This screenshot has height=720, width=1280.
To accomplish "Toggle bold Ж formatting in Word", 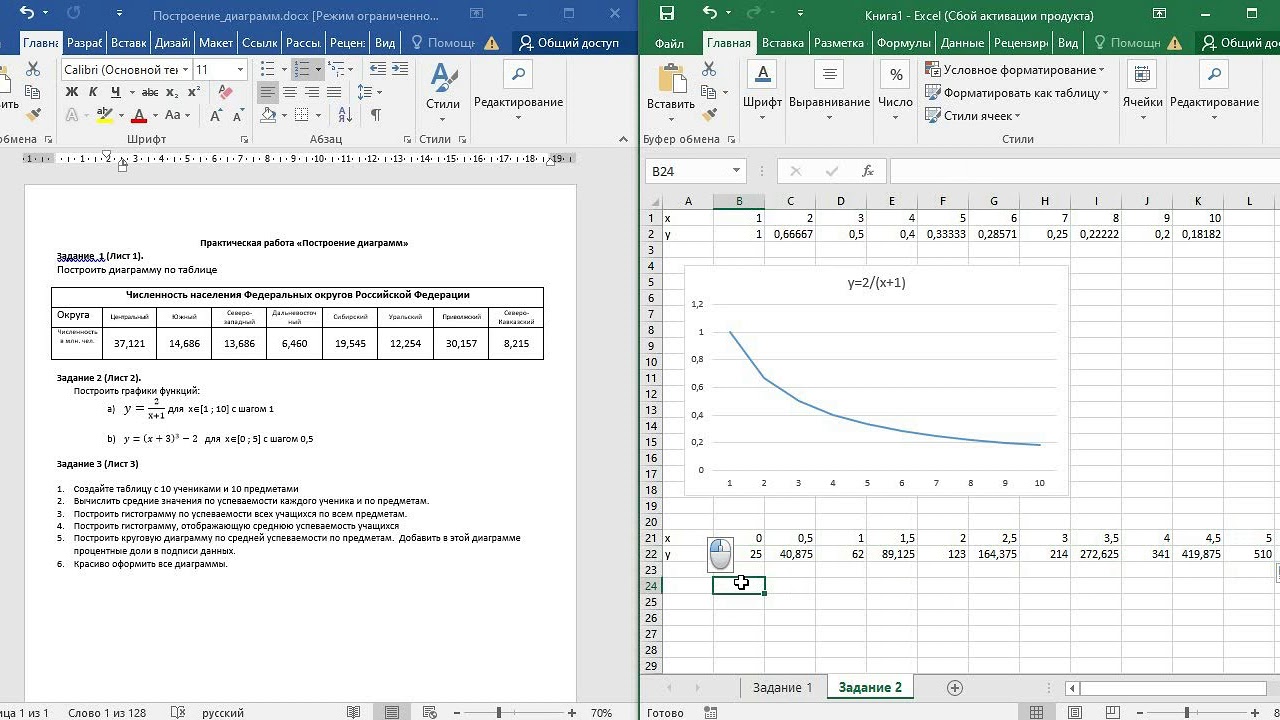I will pyautogui.click(x=71, y=92).
